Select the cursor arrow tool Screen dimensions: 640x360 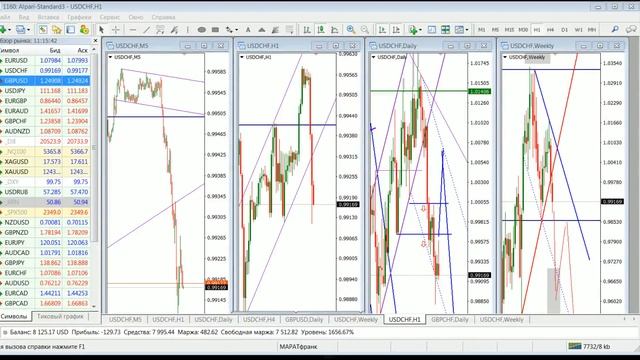pos(101,29)
